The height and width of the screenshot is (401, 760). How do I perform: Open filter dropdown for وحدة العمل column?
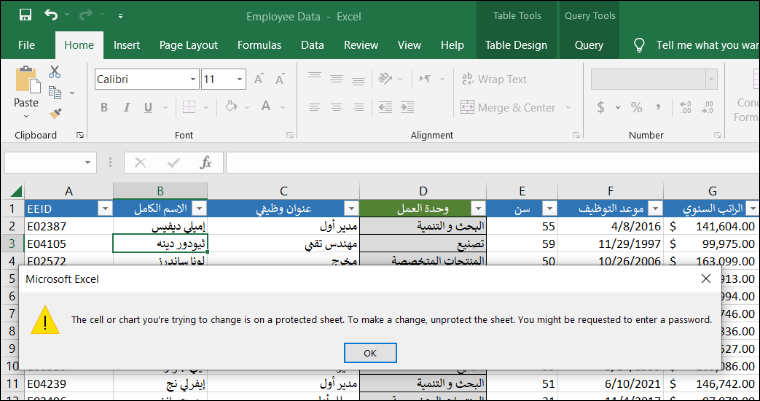(478, 209)
